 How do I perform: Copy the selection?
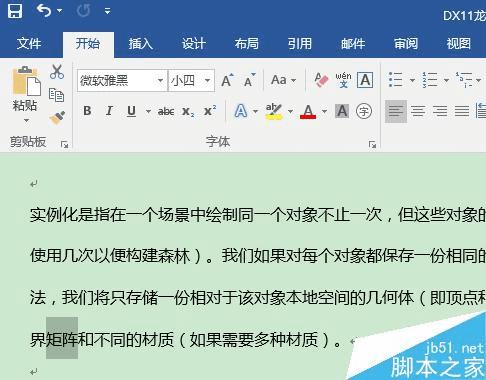(56, 95)
